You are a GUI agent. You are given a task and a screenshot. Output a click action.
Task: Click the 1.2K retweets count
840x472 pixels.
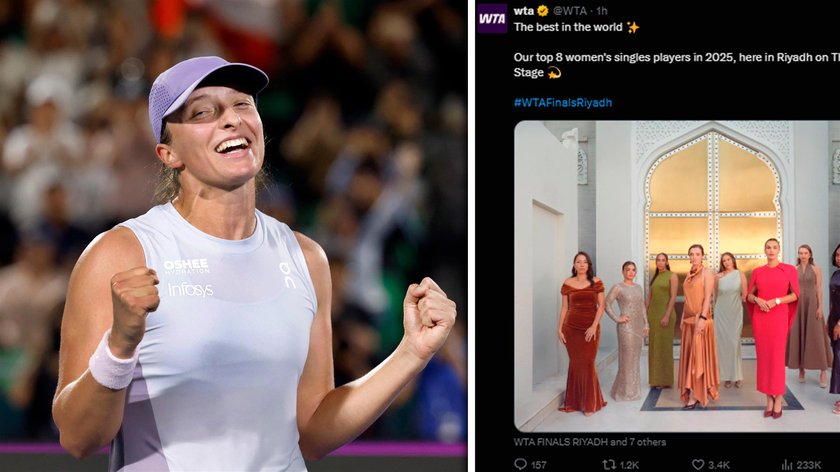pos(629,464)
